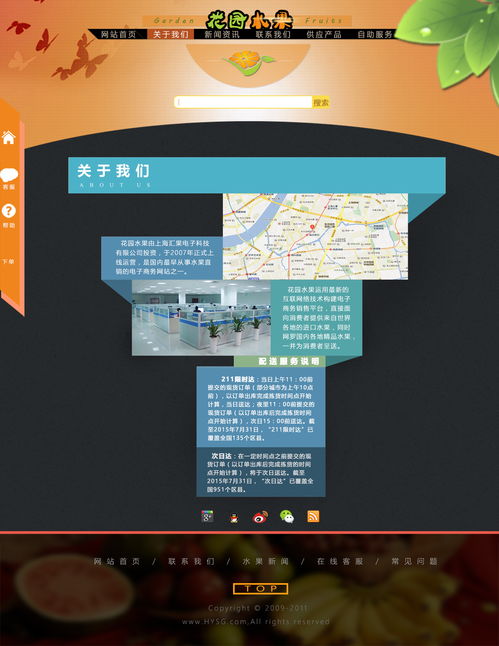Focus the yellow search input field
This screenshot has width=499, height=646.
[243, 102]
